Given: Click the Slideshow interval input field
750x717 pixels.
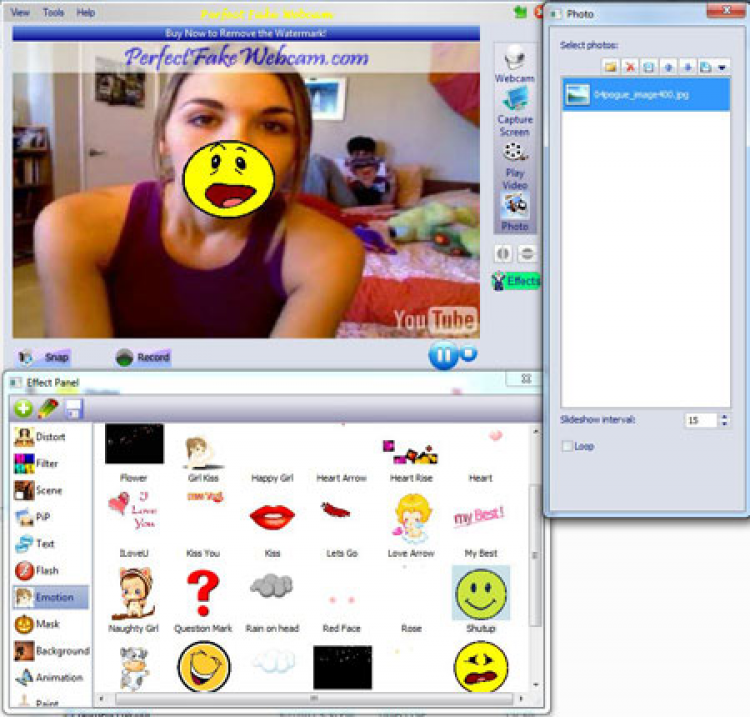Looking at the screenshot, I should click(701, 420).
